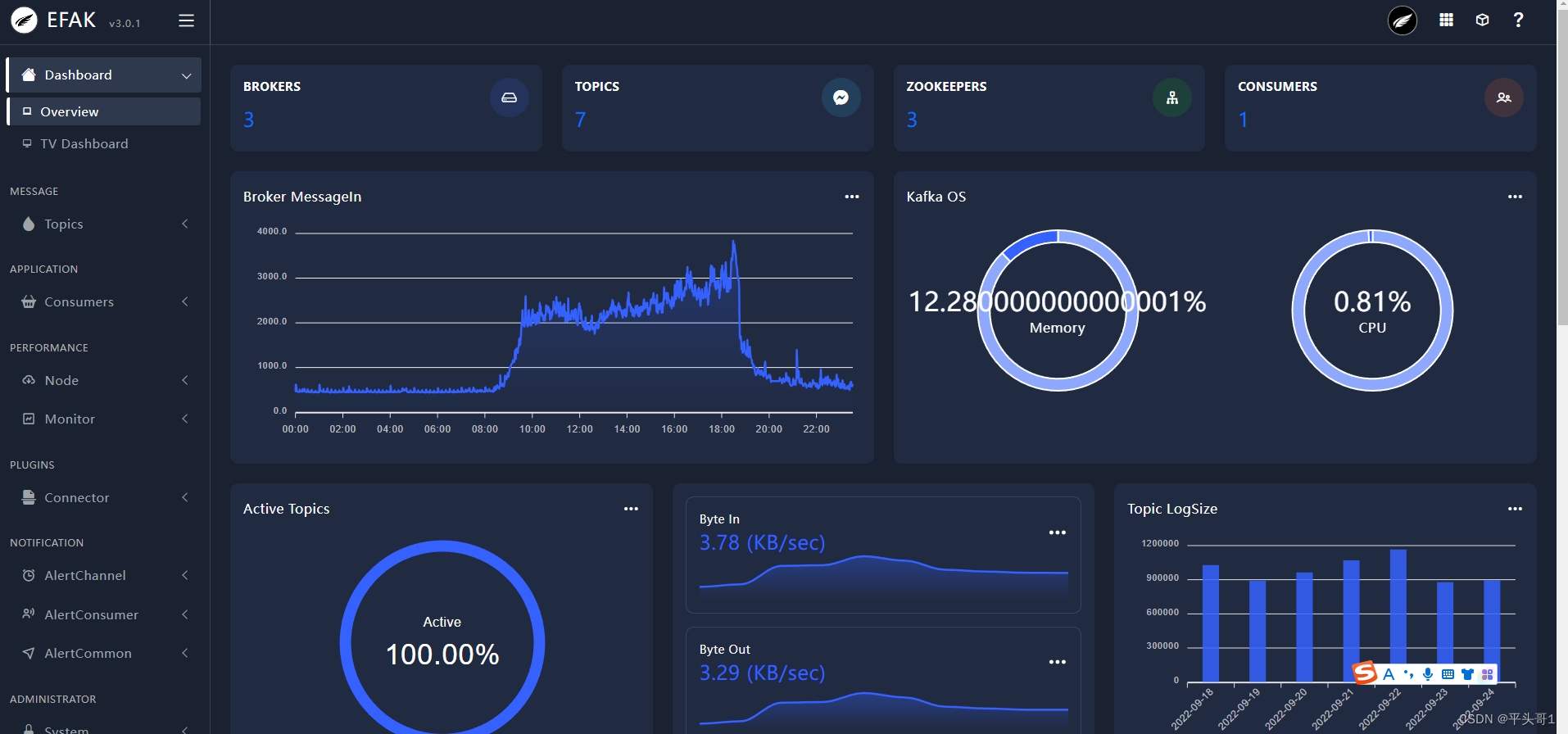
Task: Click the Node sidebar icon
Action: 29,380
